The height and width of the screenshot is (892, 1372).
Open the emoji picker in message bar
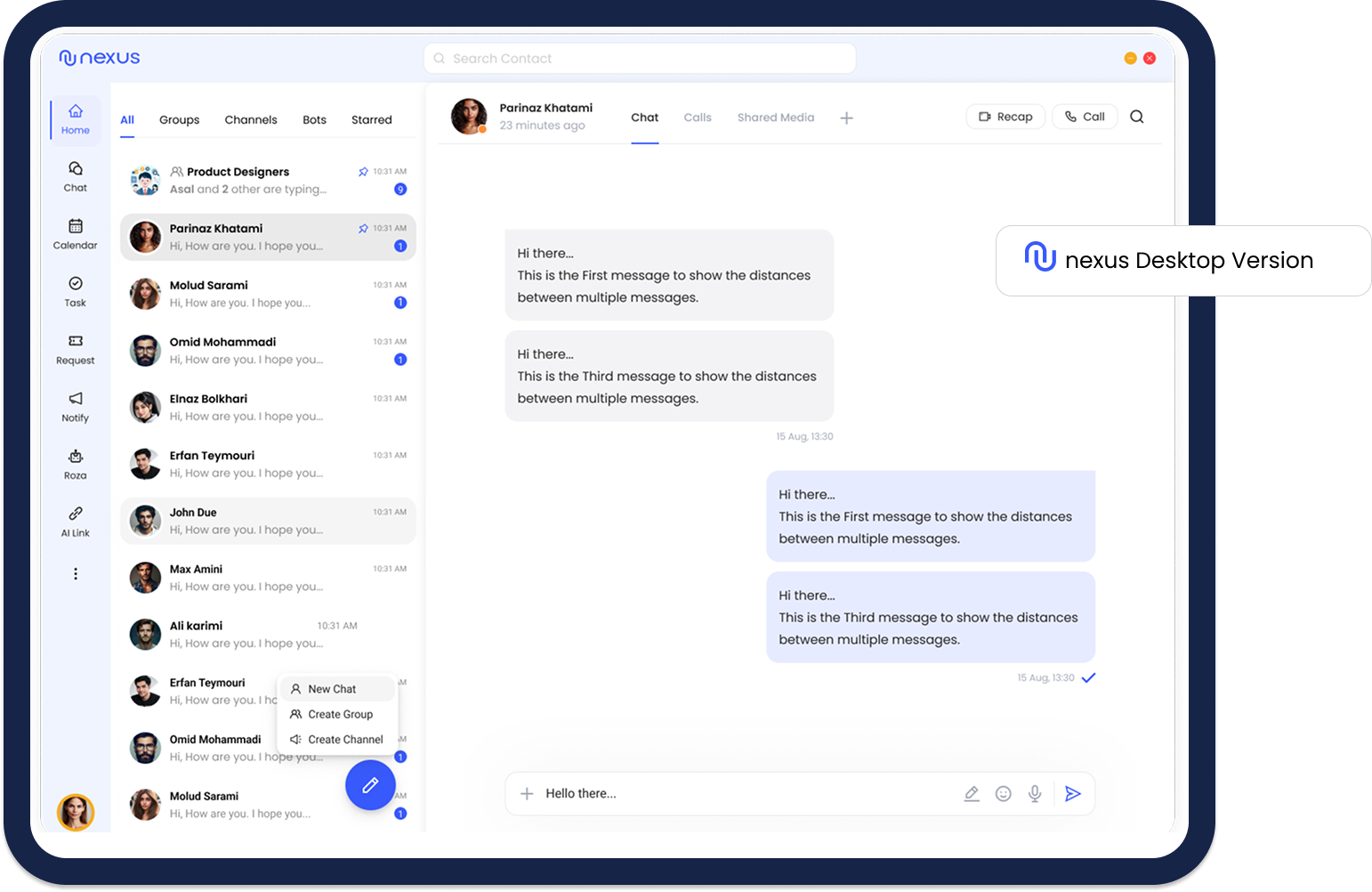coord(1003,793)
